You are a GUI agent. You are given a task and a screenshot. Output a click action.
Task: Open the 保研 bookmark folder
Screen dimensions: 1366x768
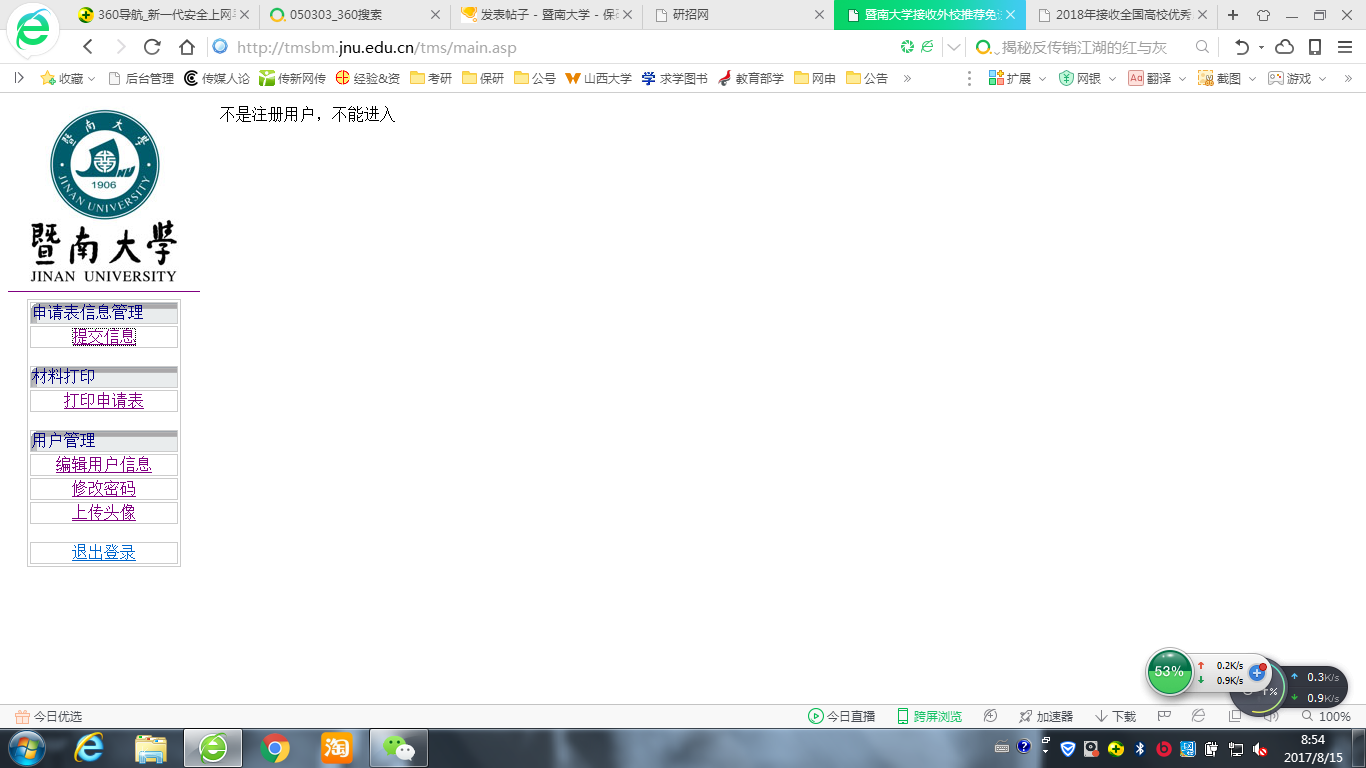tap(483, 78)
